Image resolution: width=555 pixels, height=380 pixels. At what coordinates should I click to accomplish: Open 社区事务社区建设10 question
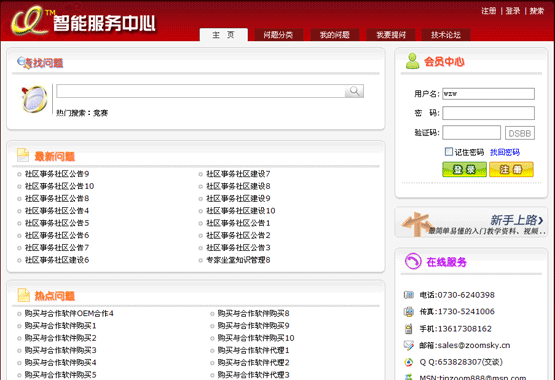(241, 211)
